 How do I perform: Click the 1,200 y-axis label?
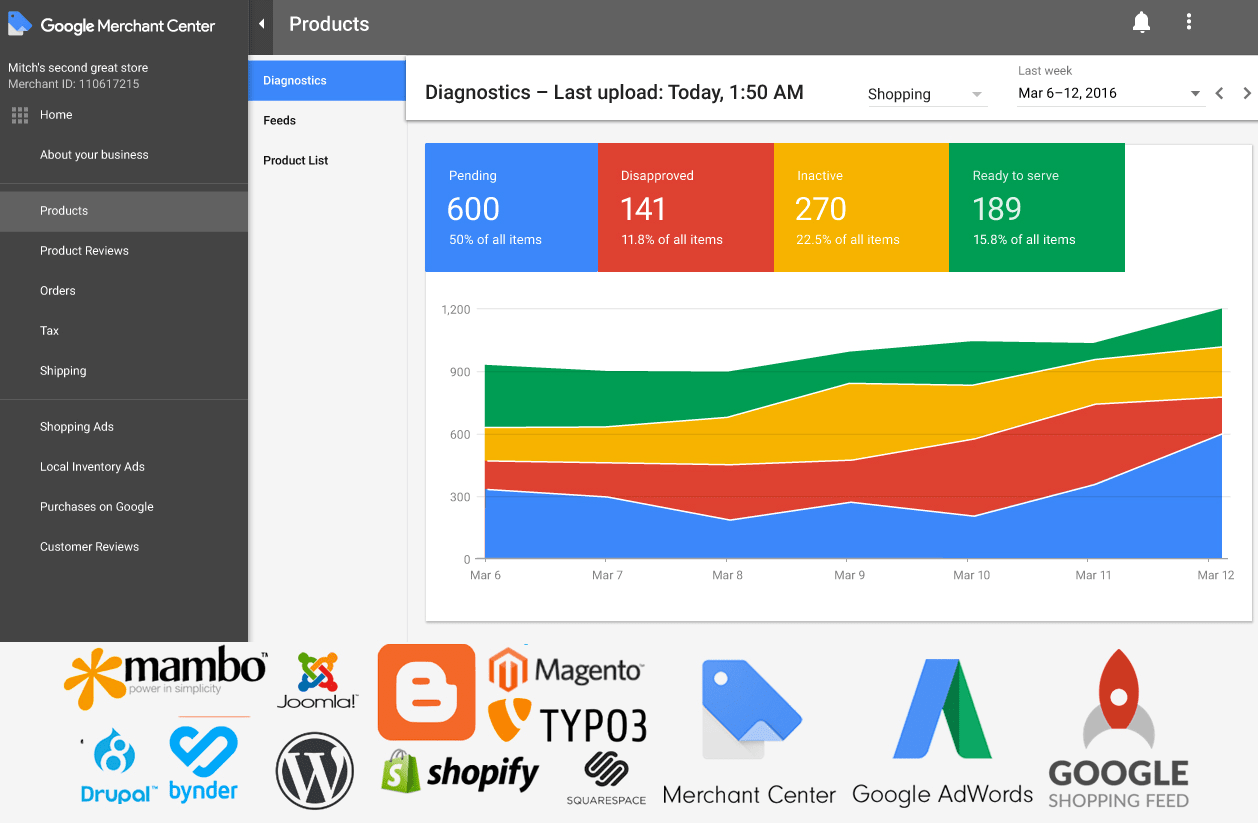tap(456, 310)
